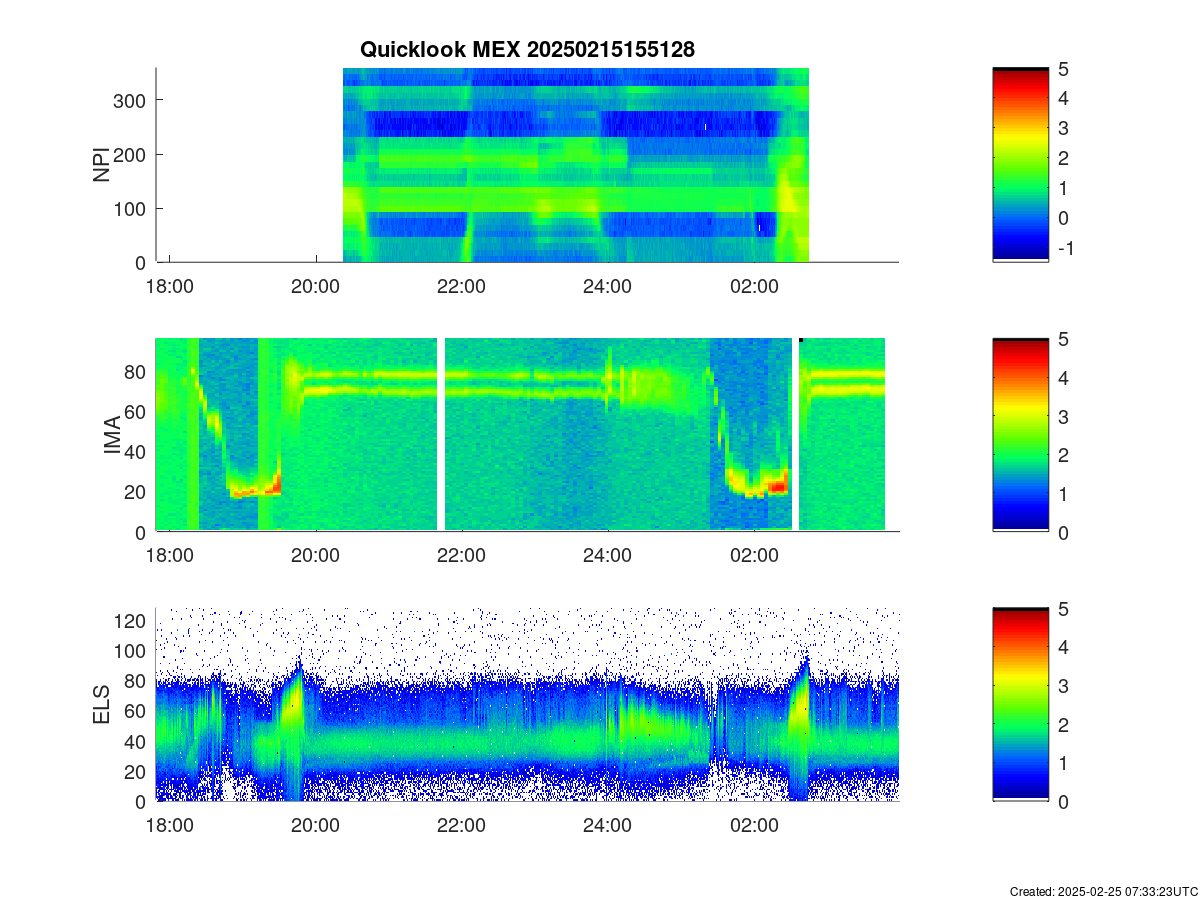This screenshot has width=1200, height=900.
Task: Click the 80 tick on IMA y-axis
Action: click(x=134, y=371)
